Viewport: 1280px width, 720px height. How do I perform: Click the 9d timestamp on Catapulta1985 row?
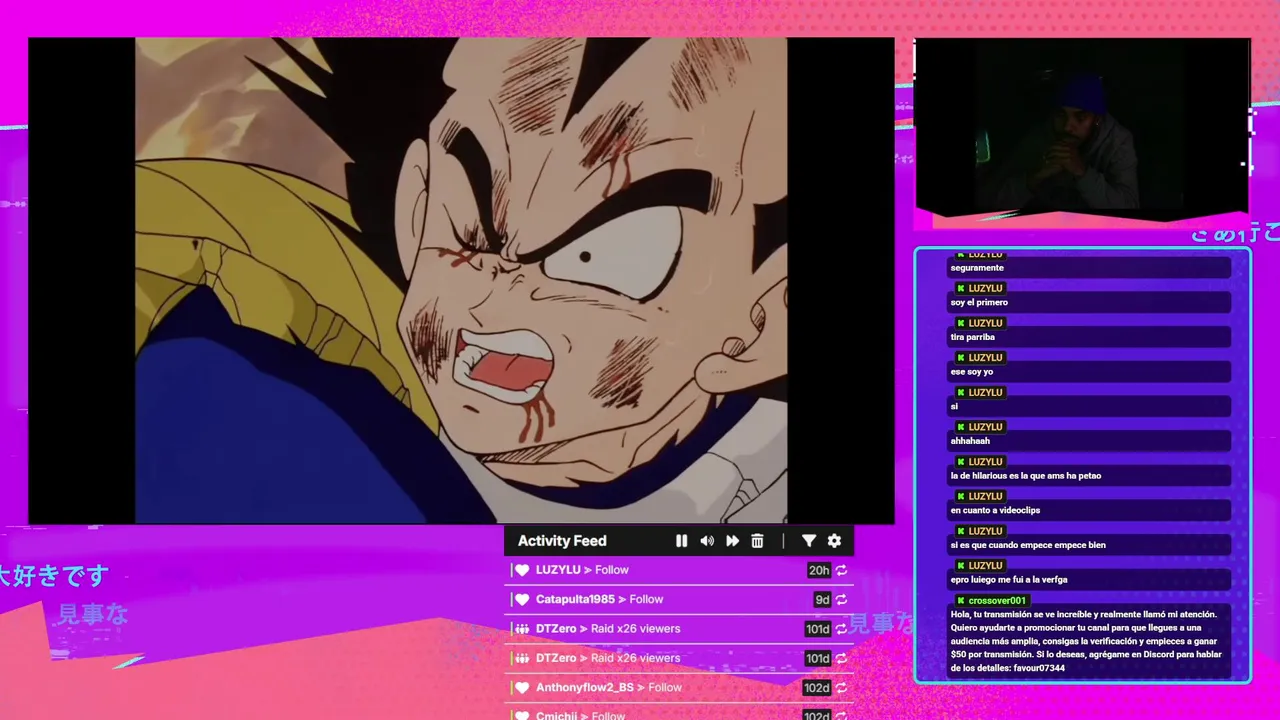point(822,599)
